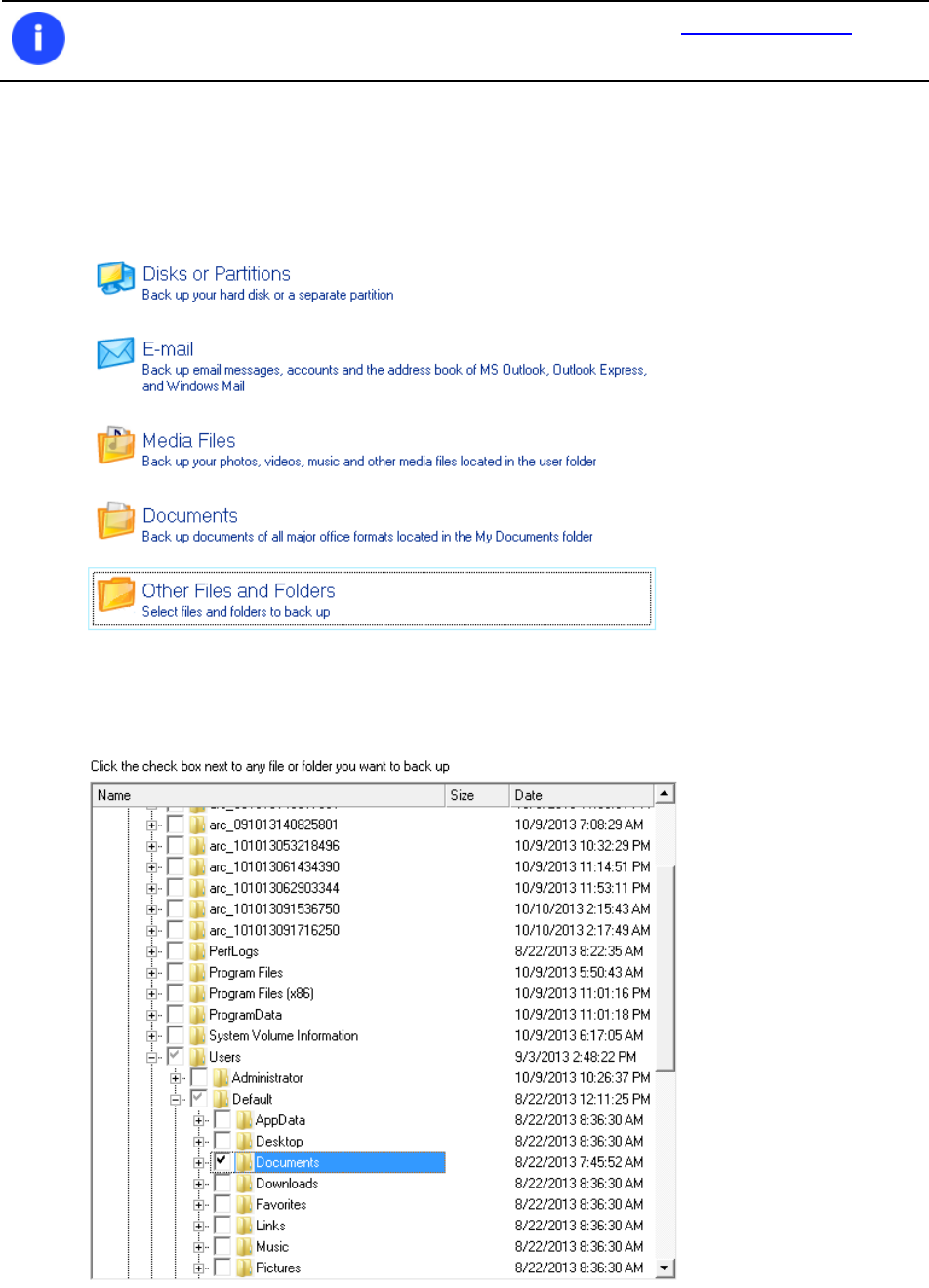
Task: Sort by the Date column header
Action: click(x=582, y=795)
